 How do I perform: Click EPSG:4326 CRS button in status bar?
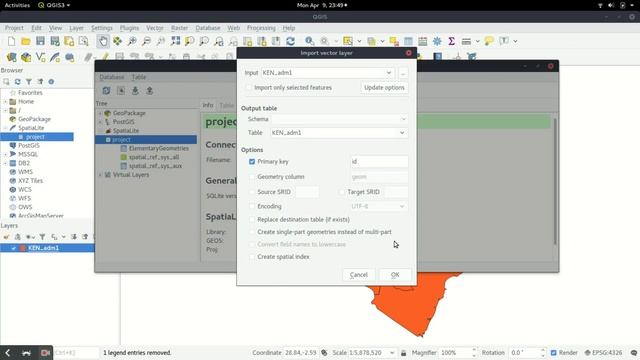tap(603, 353)
